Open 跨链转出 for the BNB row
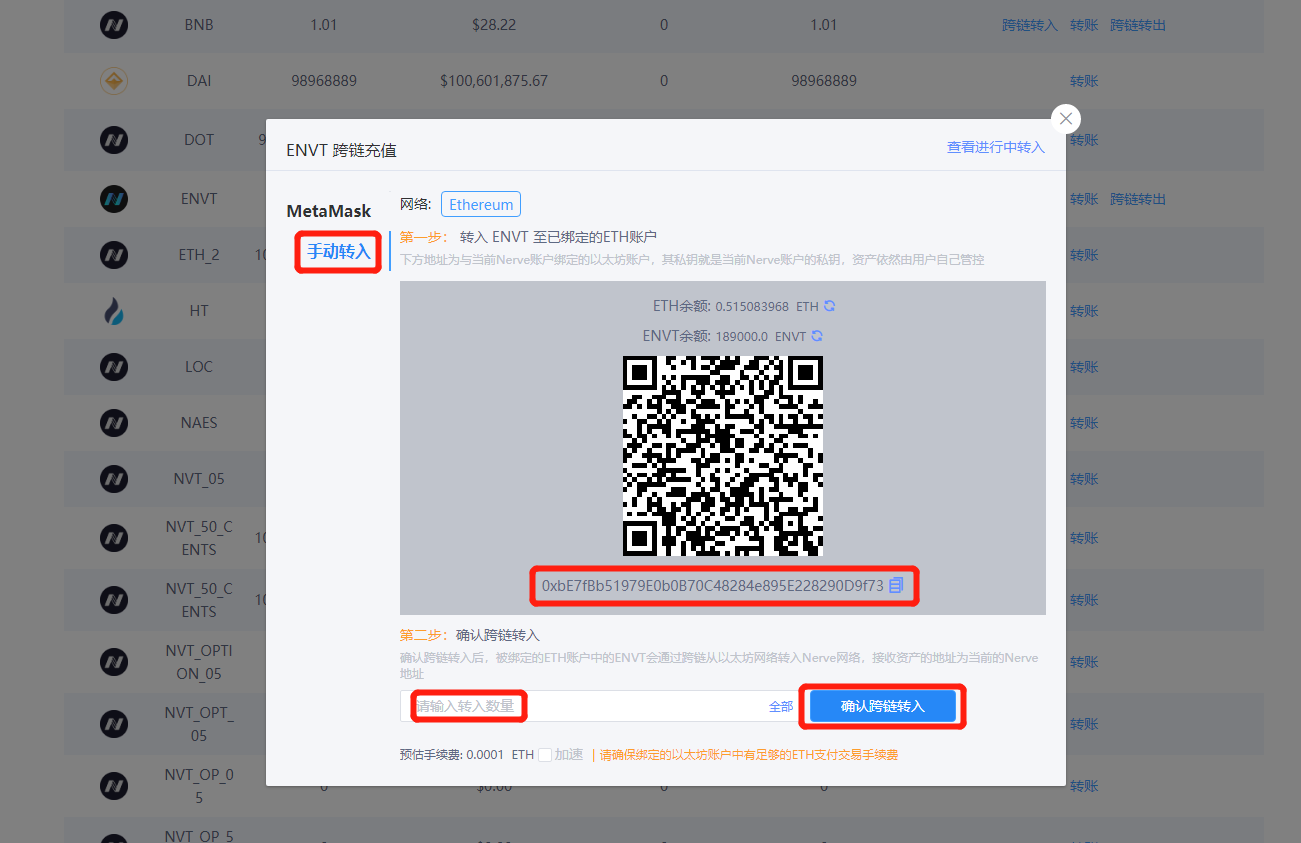This screenshot has height=843, width=1301. [1138, 25]
